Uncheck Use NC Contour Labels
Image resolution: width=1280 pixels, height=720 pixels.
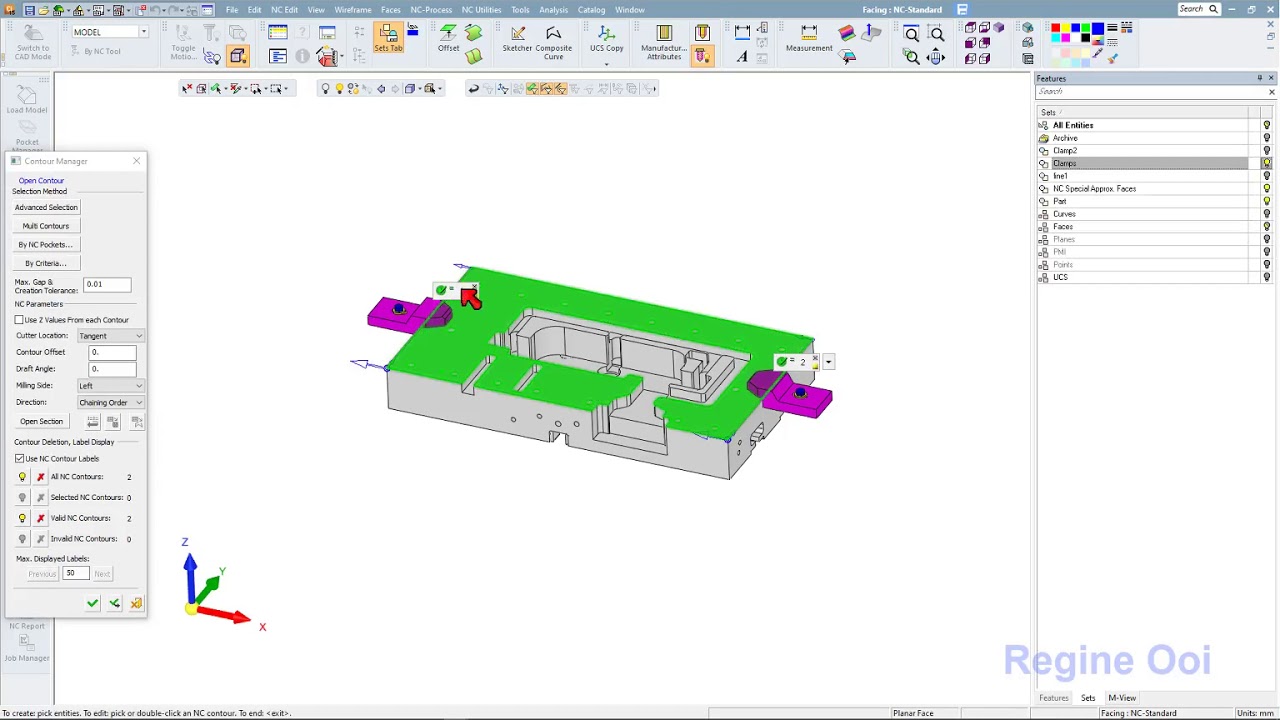(x=19, y=458)
